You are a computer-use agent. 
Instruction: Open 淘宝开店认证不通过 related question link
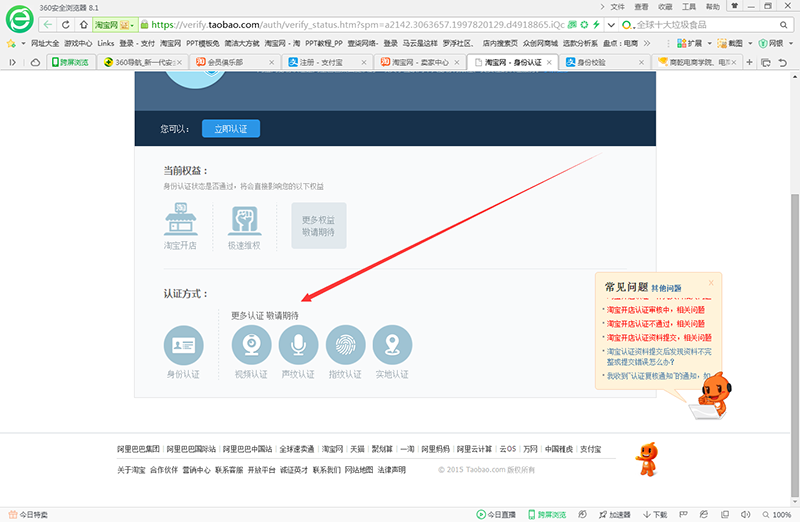[656, 324]
